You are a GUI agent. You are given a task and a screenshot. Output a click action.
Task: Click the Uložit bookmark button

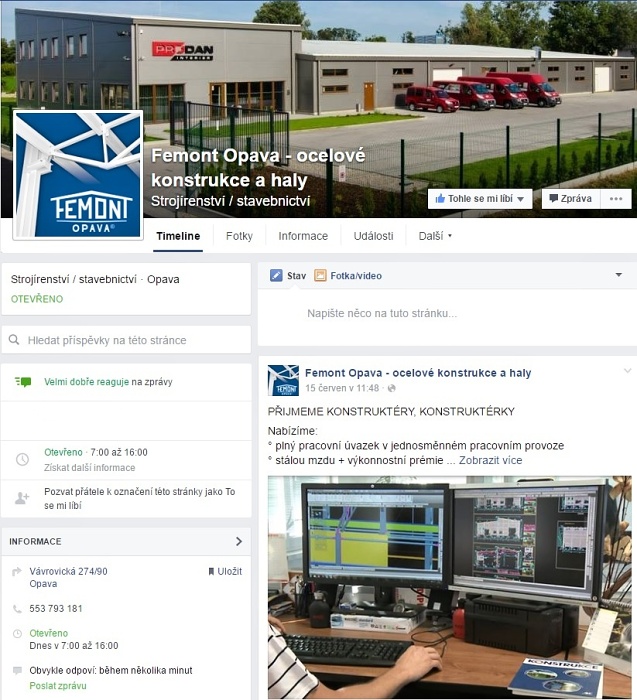(225, 571)
